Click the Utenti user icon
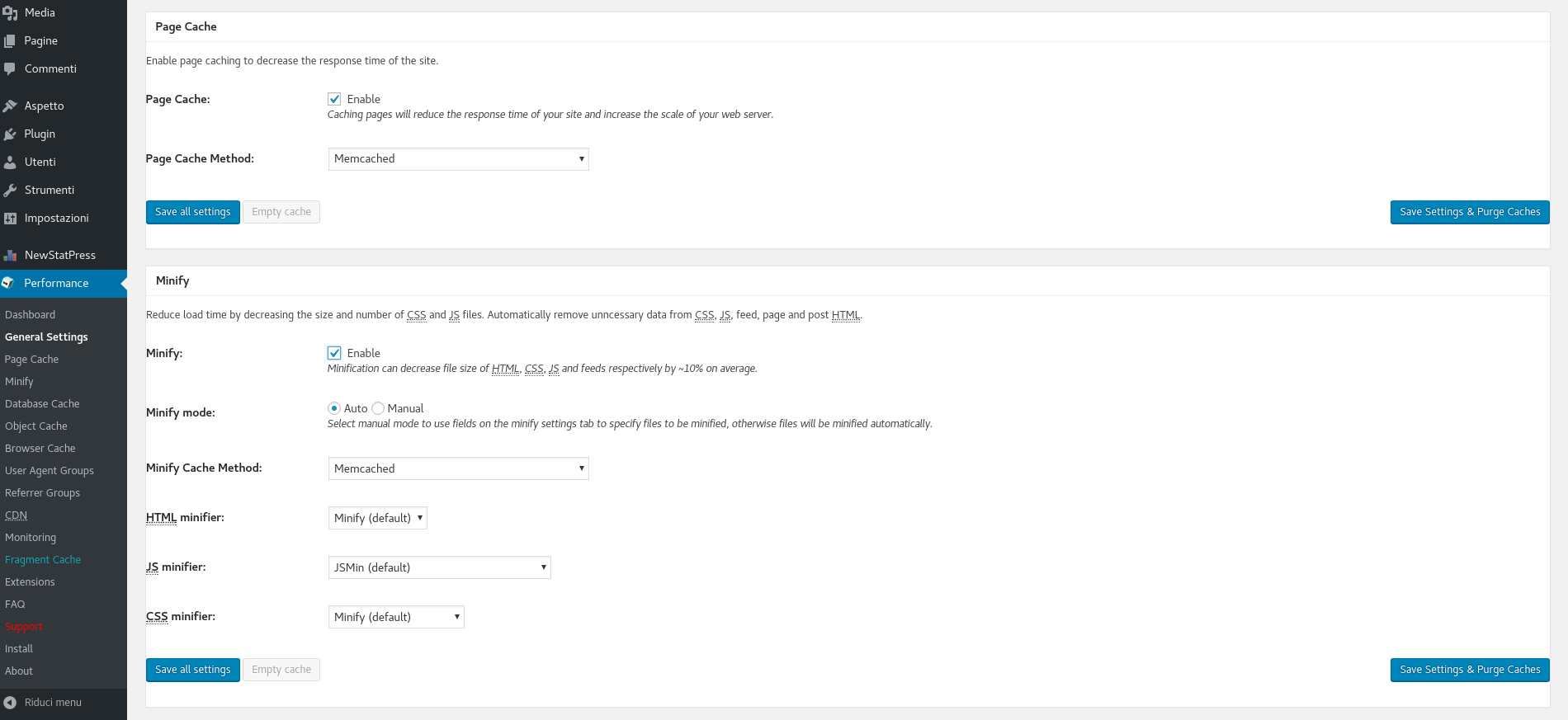Viewport: 1568px width, 720px height. [x=10, y=162]
